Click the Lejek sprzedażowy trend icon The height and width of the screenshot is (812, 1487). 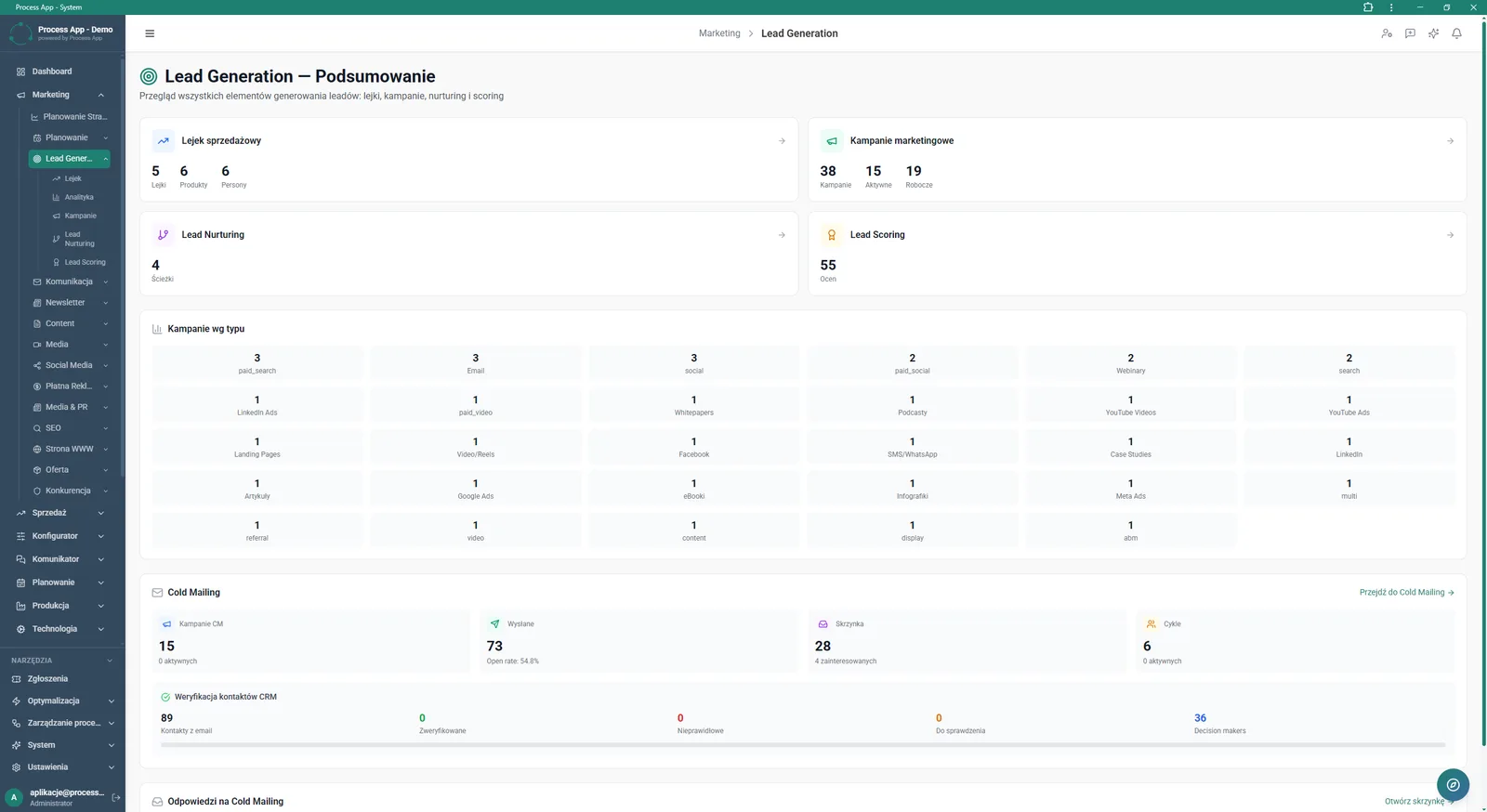click(x=164, y=141)
